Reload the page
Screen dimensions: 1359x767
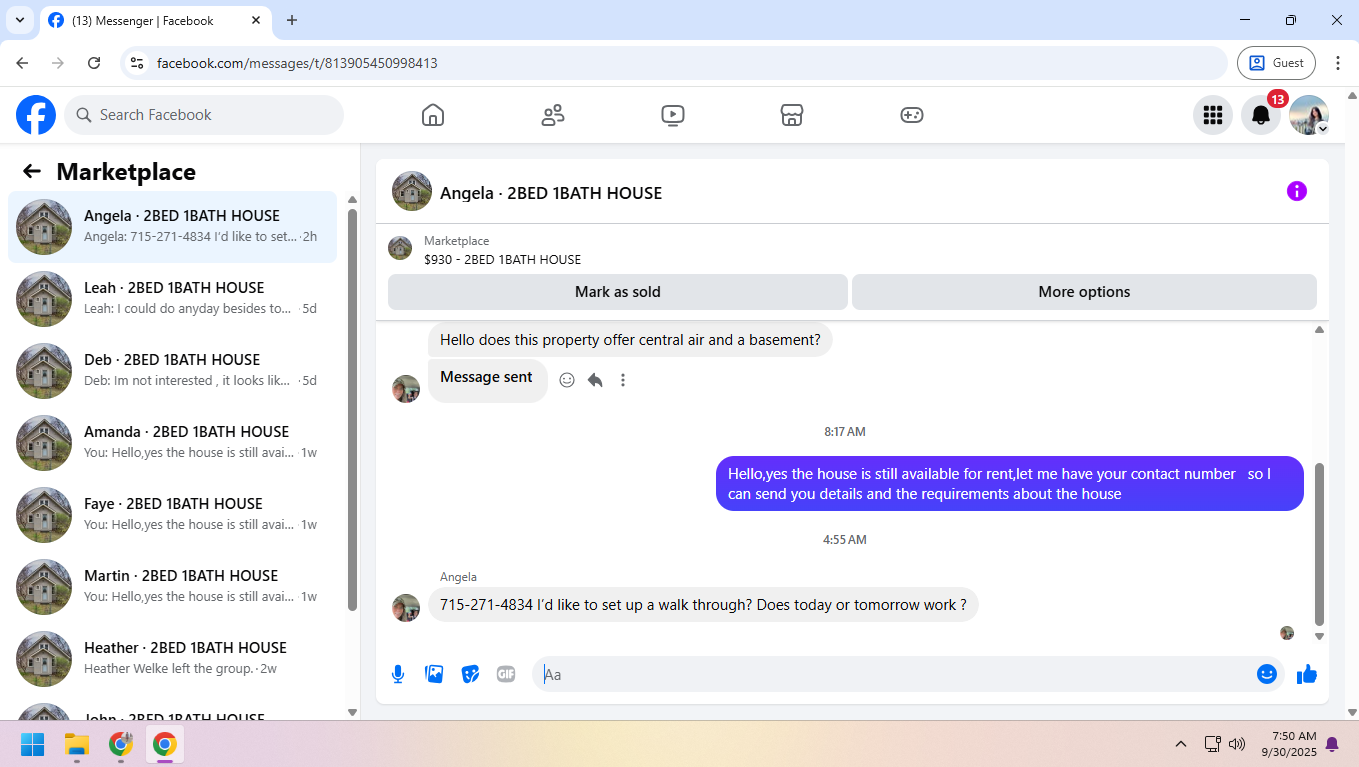(94, 63)
